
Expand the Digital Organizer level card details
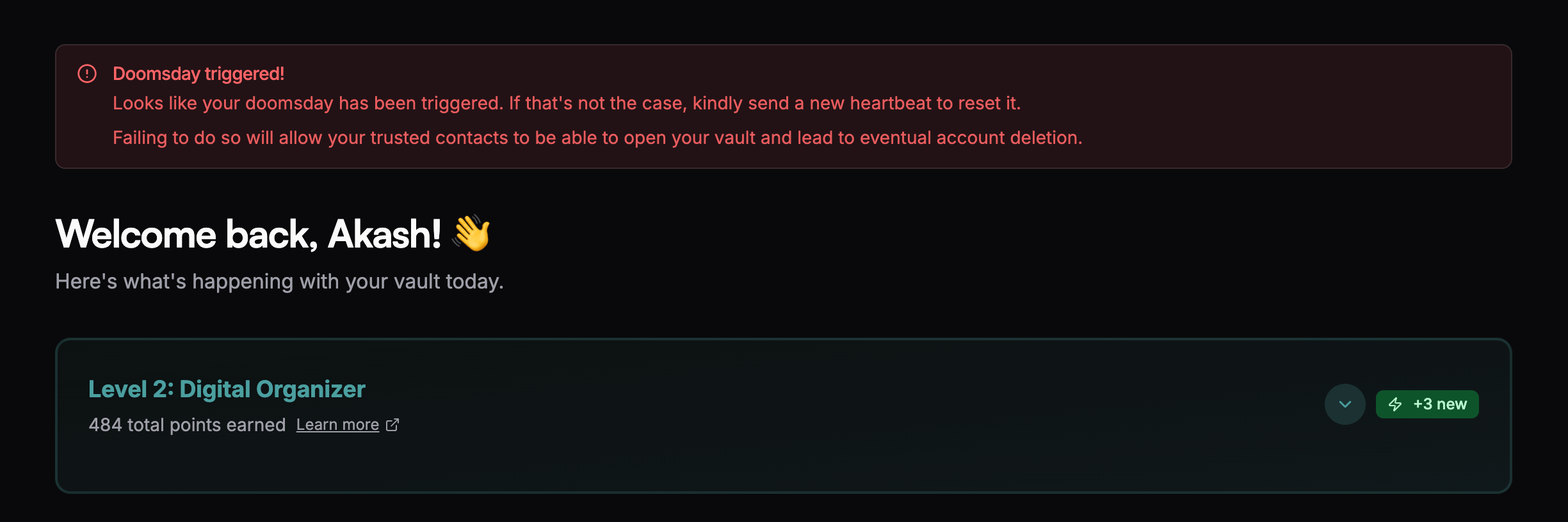[x=1345, y=404]
